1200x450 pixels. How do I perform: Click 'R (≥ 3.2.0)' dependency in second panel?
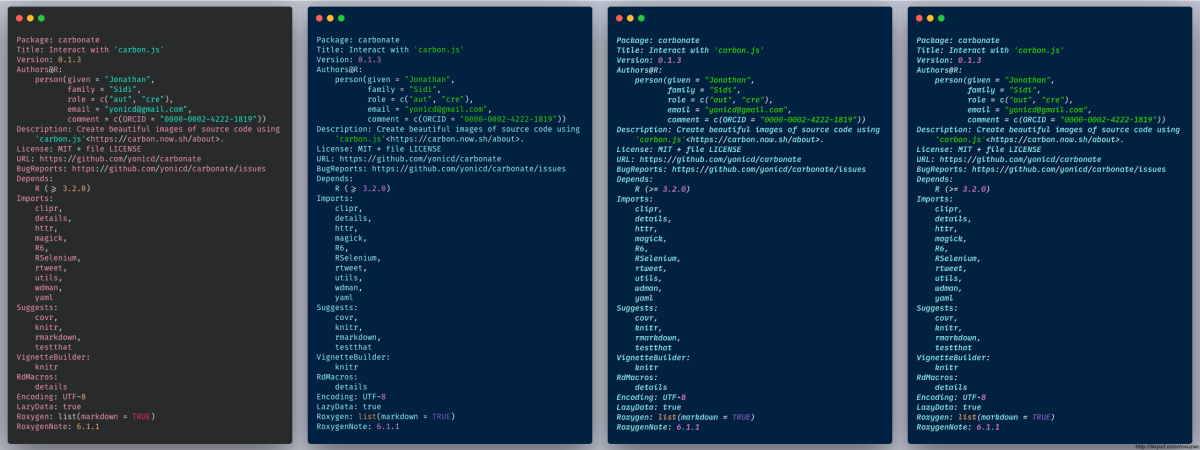click(x=362, y=189)
